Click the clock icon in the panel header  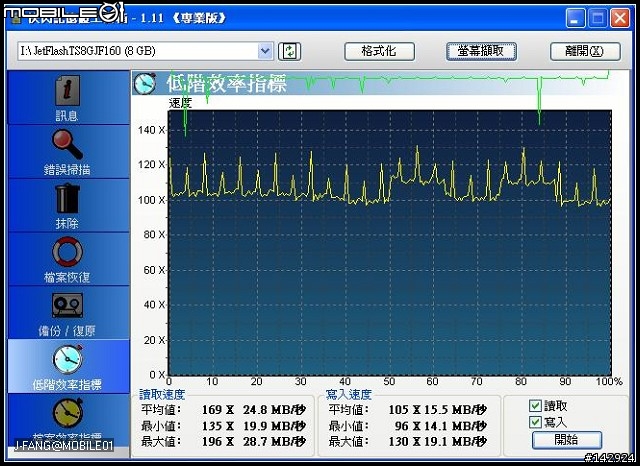(144, 83)
